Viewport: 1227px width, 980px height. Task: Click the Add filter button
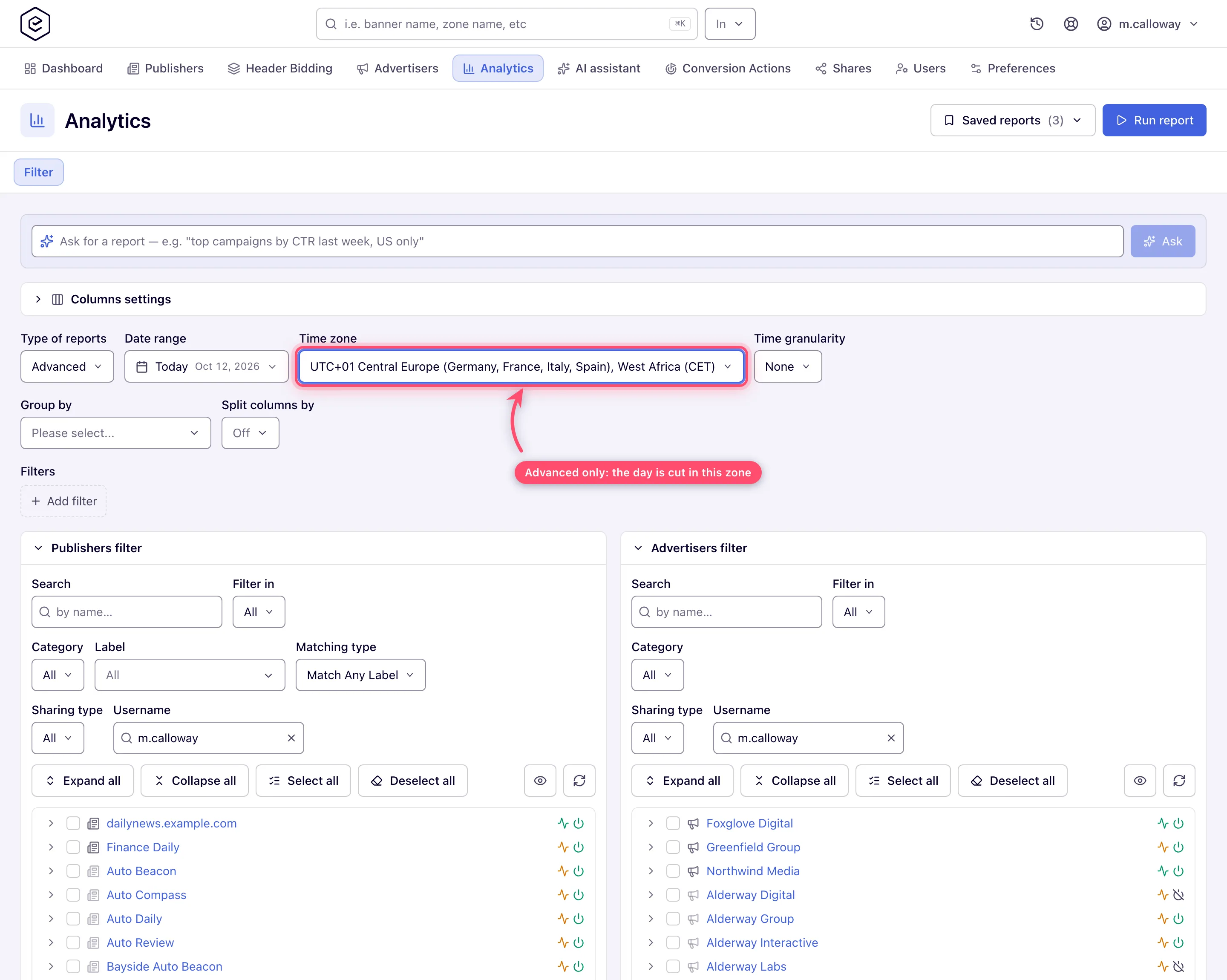click(x=64, y=502)
